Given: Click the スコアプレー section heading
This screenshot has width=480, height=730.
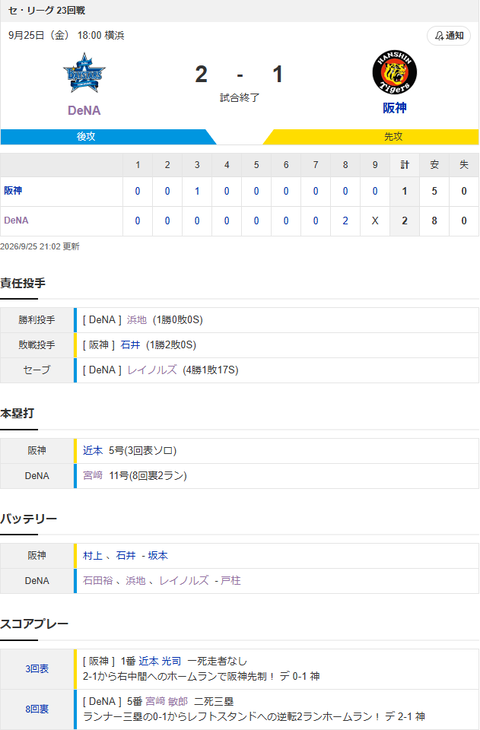Looking at the screenshot, I should pyautogui.click(x=34, y=624).
